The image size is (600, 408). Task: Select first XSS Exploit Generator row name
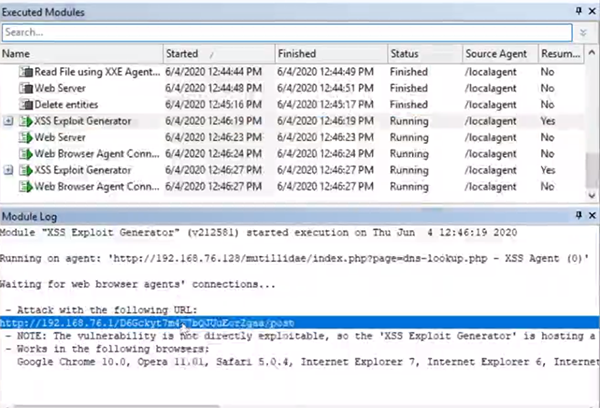tap(83, 121)
